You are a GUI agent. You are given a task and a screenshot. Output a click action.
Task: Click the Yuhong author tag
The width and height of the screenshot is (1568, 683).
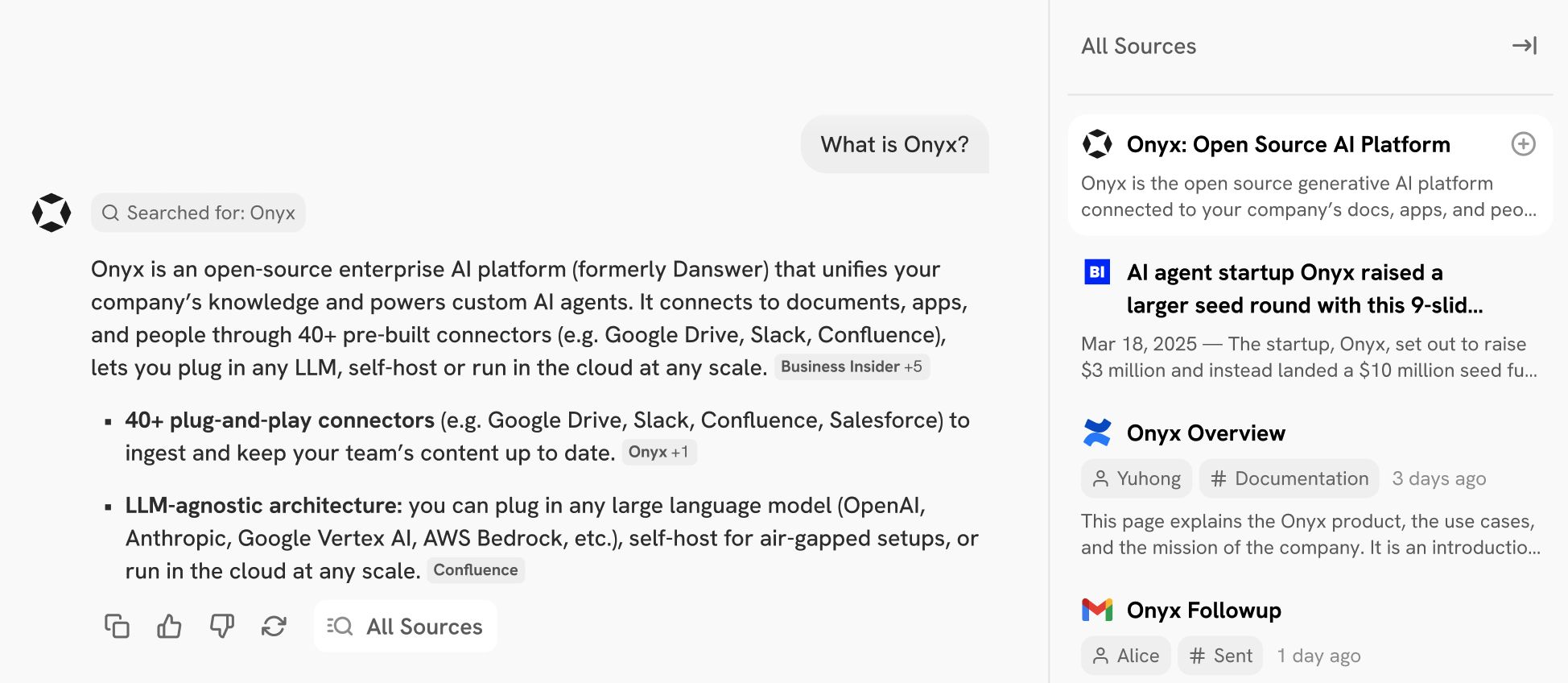1136,478
